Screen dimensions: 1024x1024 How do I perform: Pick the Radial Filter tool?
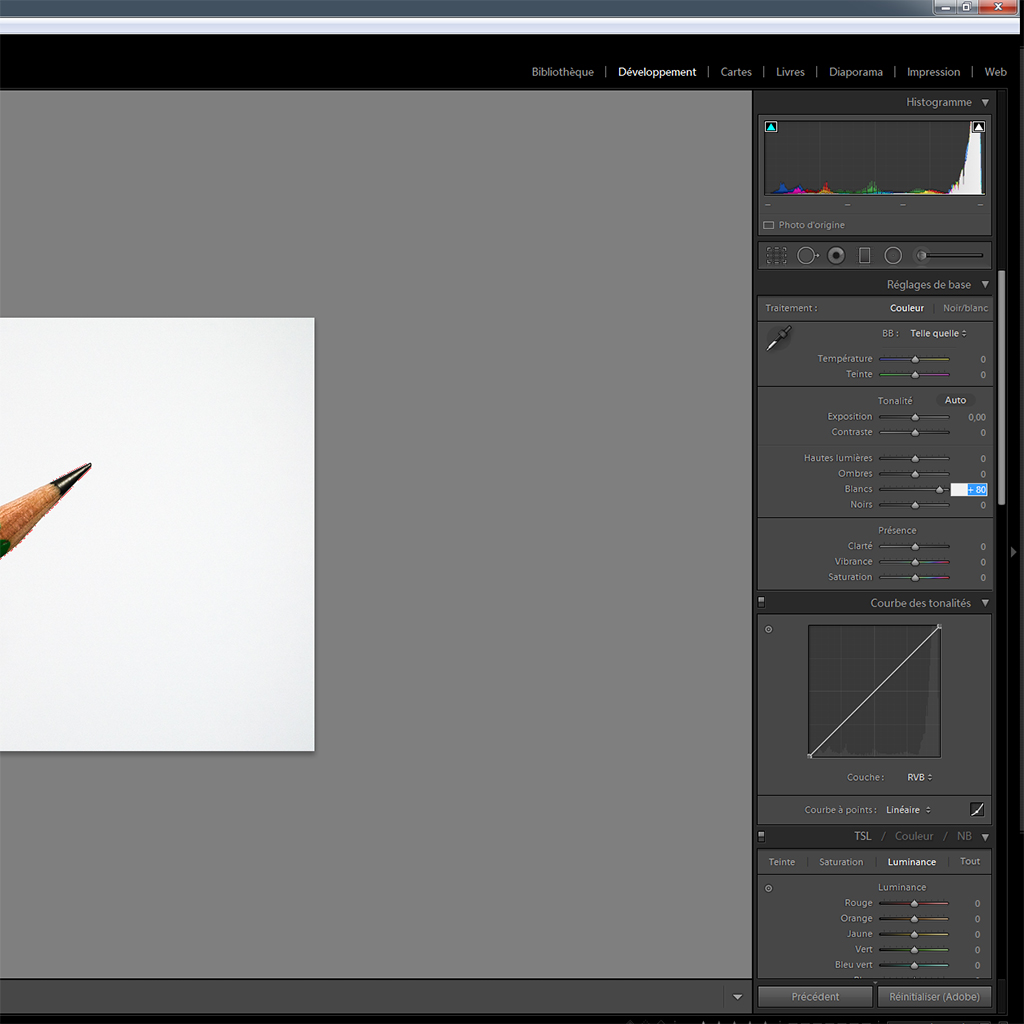893,256
